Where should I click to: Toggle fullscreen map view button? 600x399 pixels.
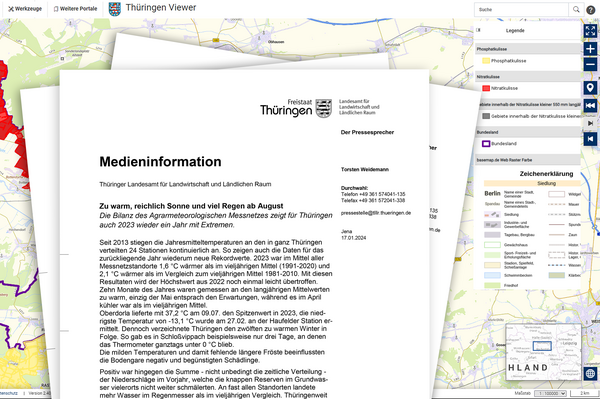[x=590, y=31]
